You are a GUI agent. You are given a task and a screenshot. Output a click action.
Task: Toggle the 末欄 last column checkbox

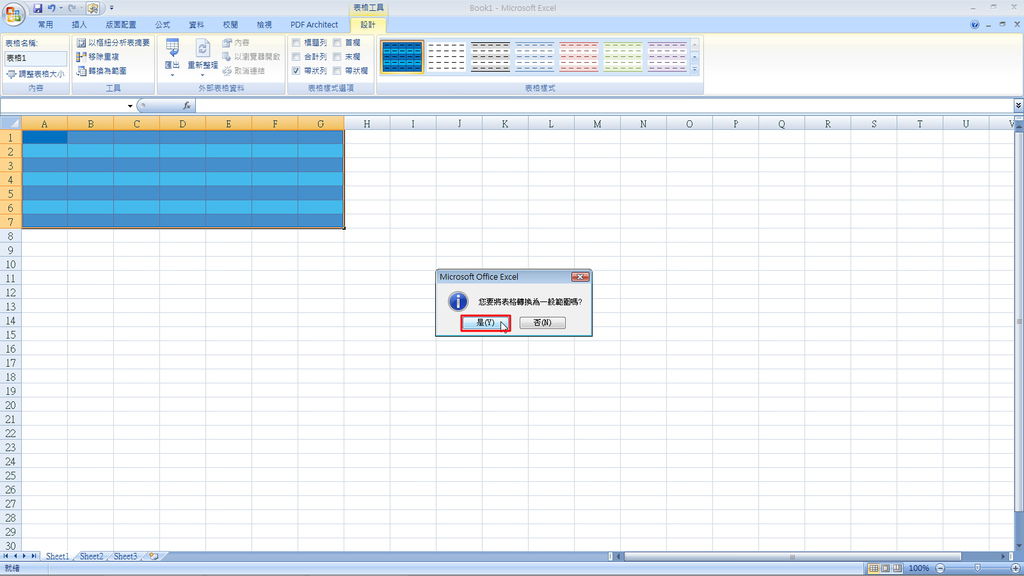coord(337,57)
